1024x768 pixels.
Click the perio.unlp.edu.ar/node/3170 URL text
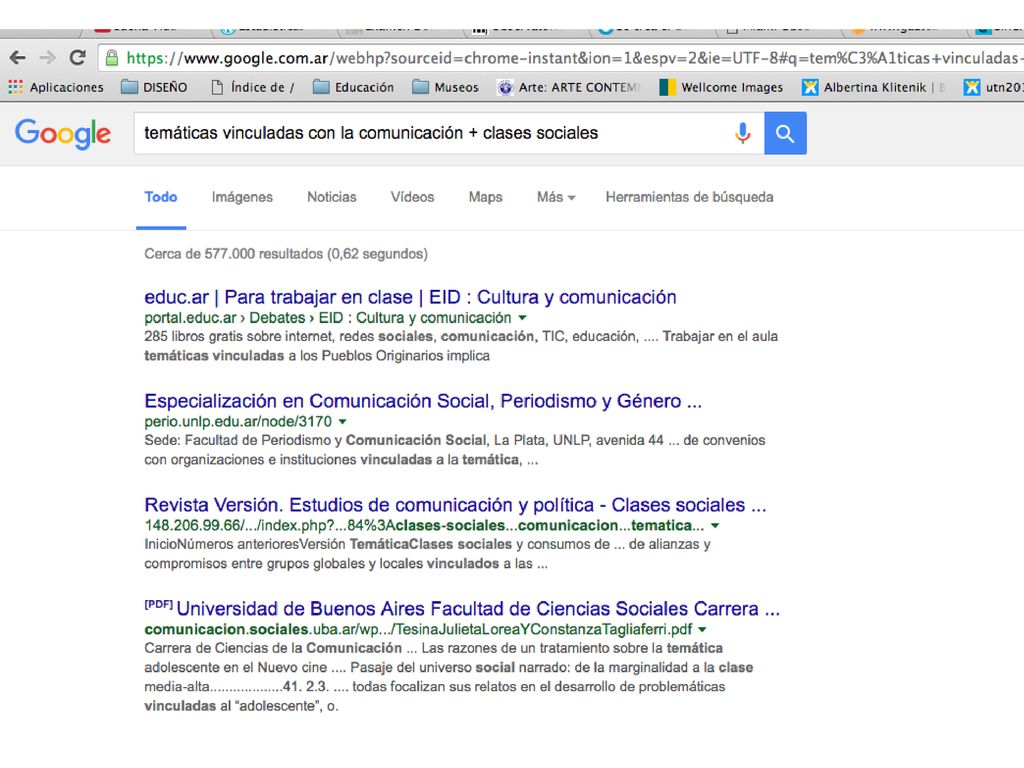[x=238, y=422]
